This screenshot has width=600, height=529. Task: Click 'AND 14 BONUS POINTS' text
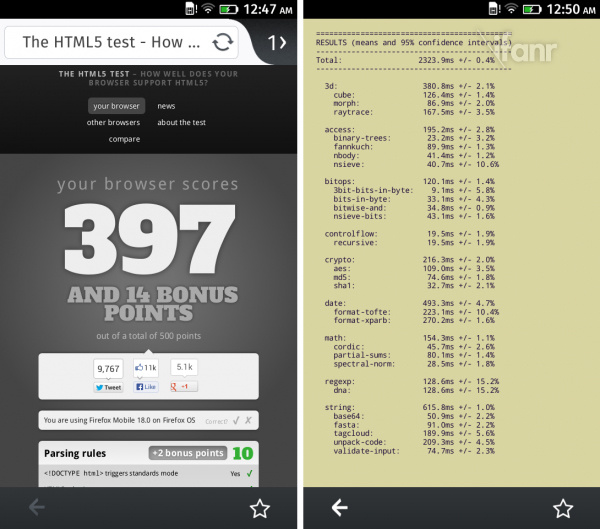(152, 304)
